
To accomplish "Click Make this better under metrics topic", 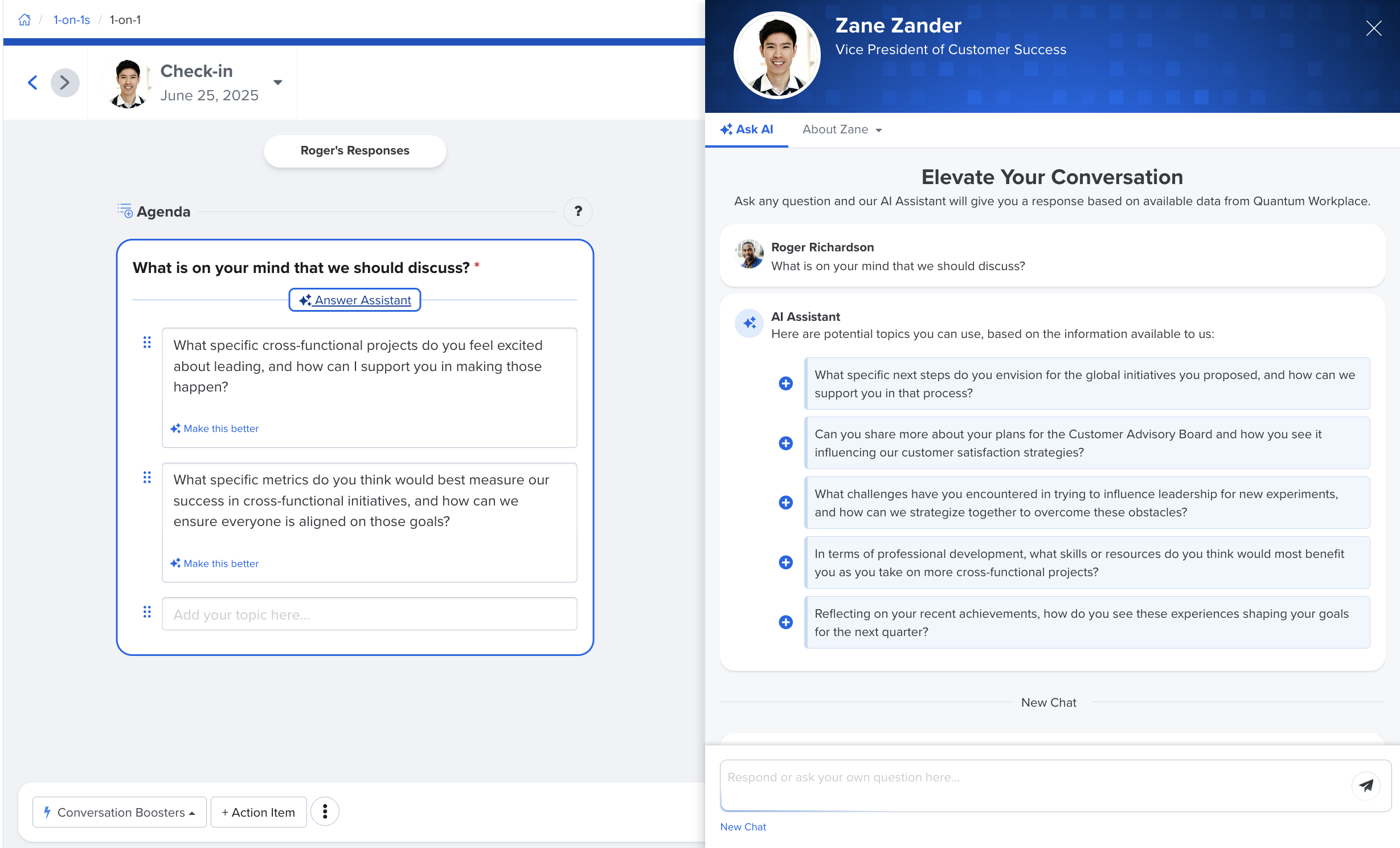I will pyautogui.click(x=214, y=564).
